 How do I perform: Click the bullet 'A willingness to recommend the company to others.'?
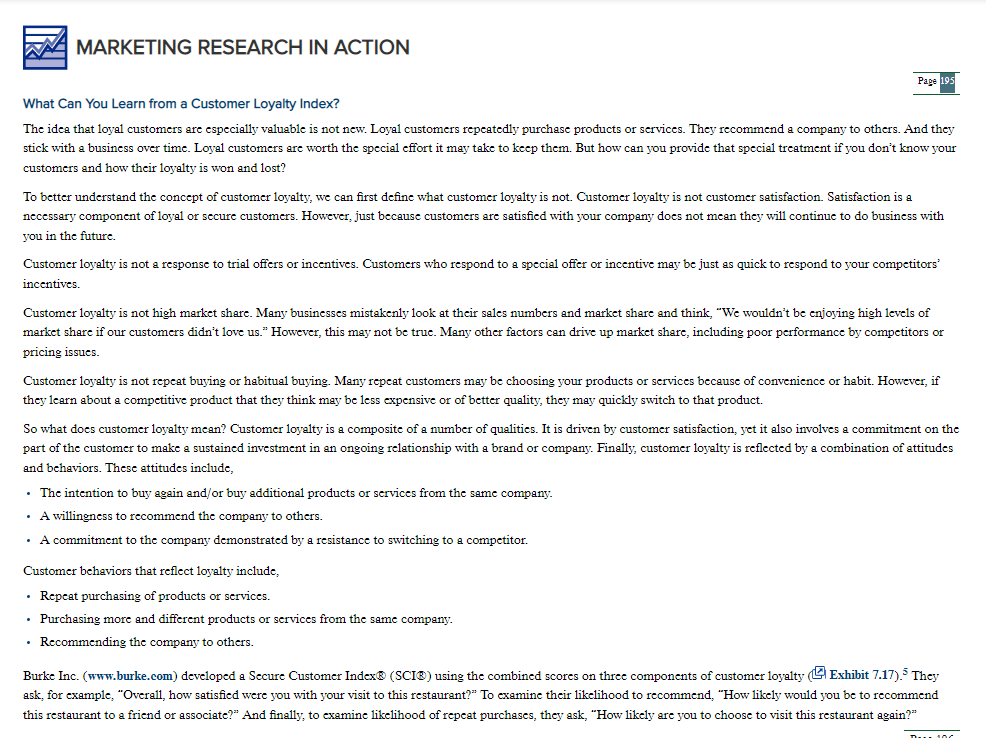coord(181,516)
